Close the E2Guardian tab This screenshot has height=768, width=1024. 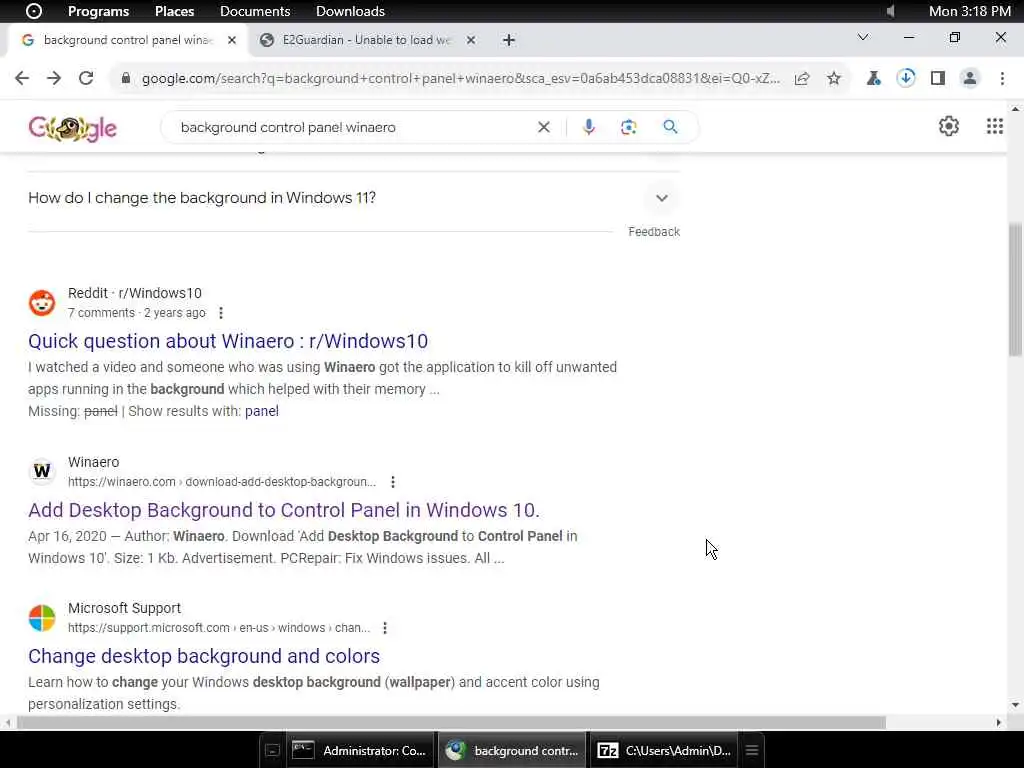471,40
